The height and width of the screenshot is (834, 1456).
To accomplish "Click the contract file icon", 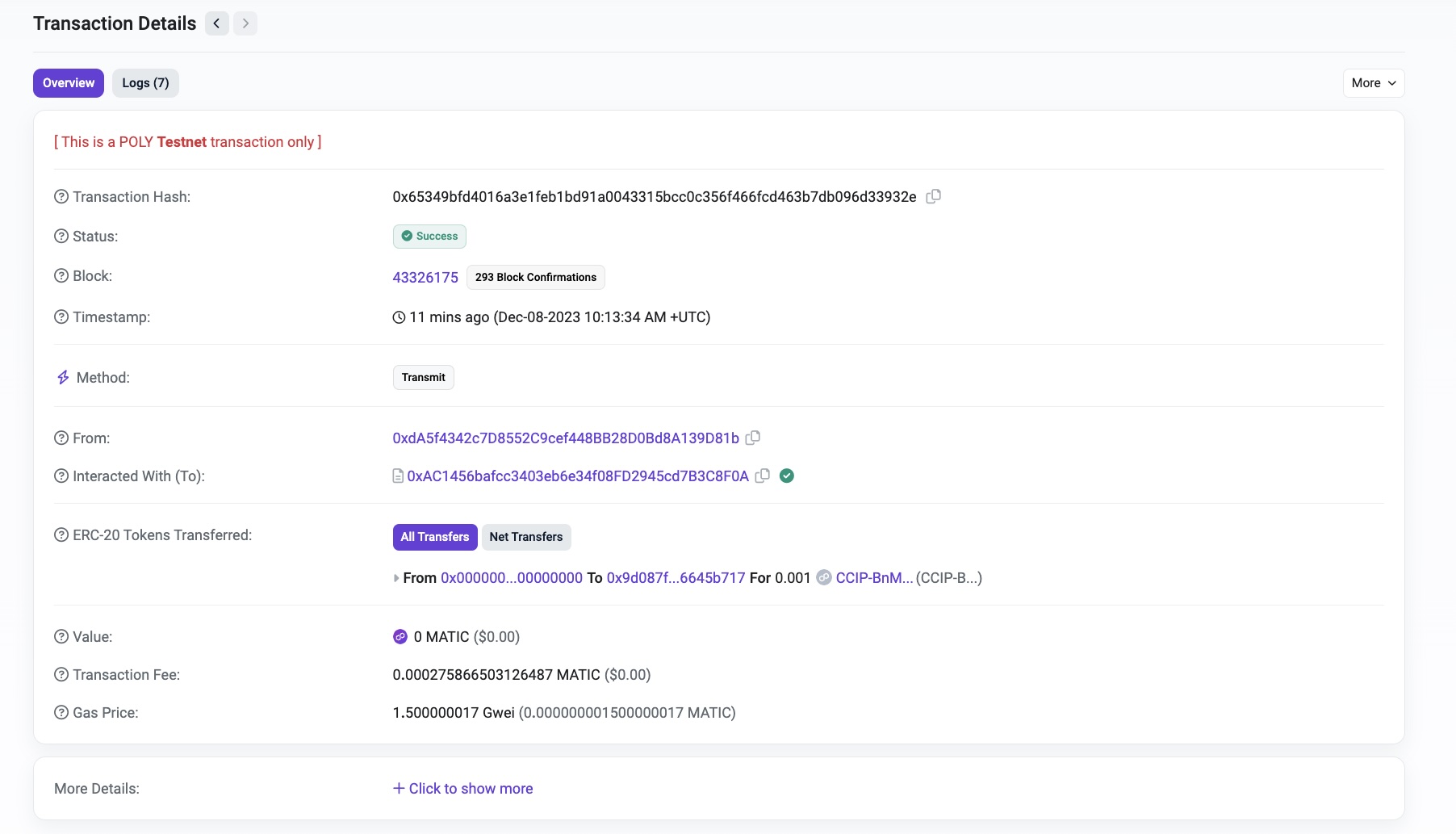I will point(398,476).
